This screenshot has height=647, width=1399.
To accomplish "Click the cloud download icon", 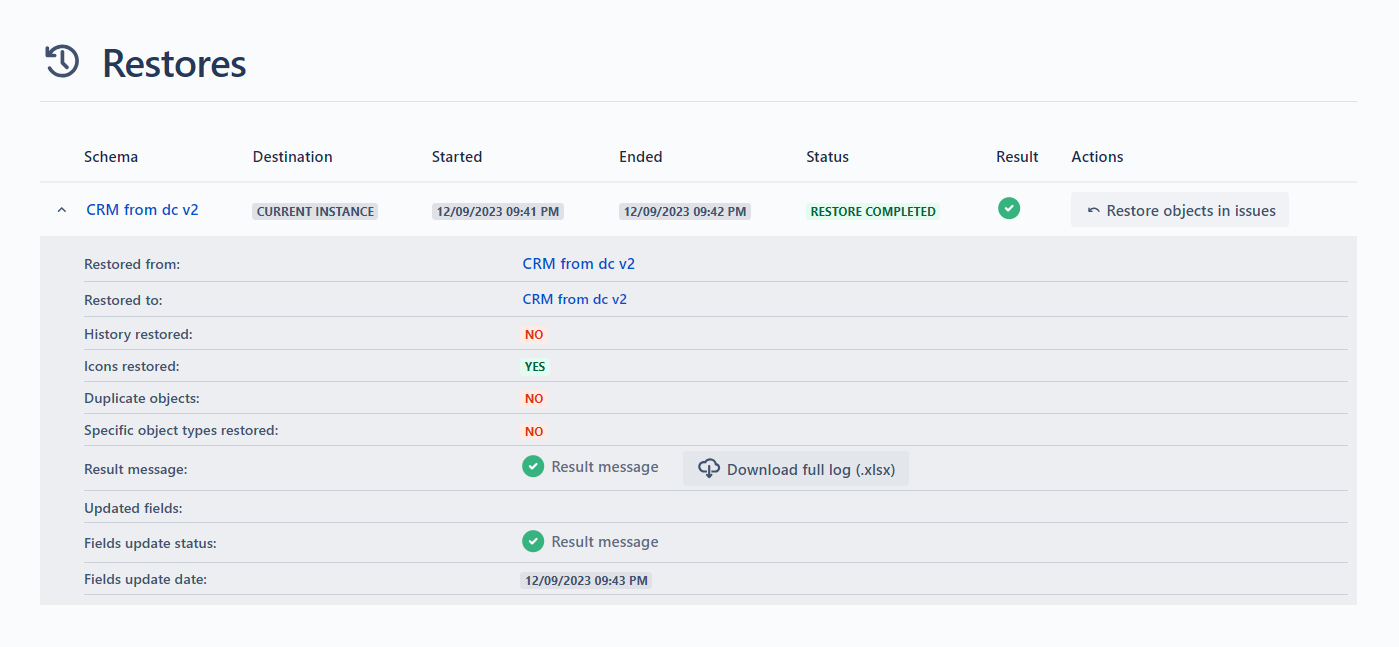I will point(709,468).
